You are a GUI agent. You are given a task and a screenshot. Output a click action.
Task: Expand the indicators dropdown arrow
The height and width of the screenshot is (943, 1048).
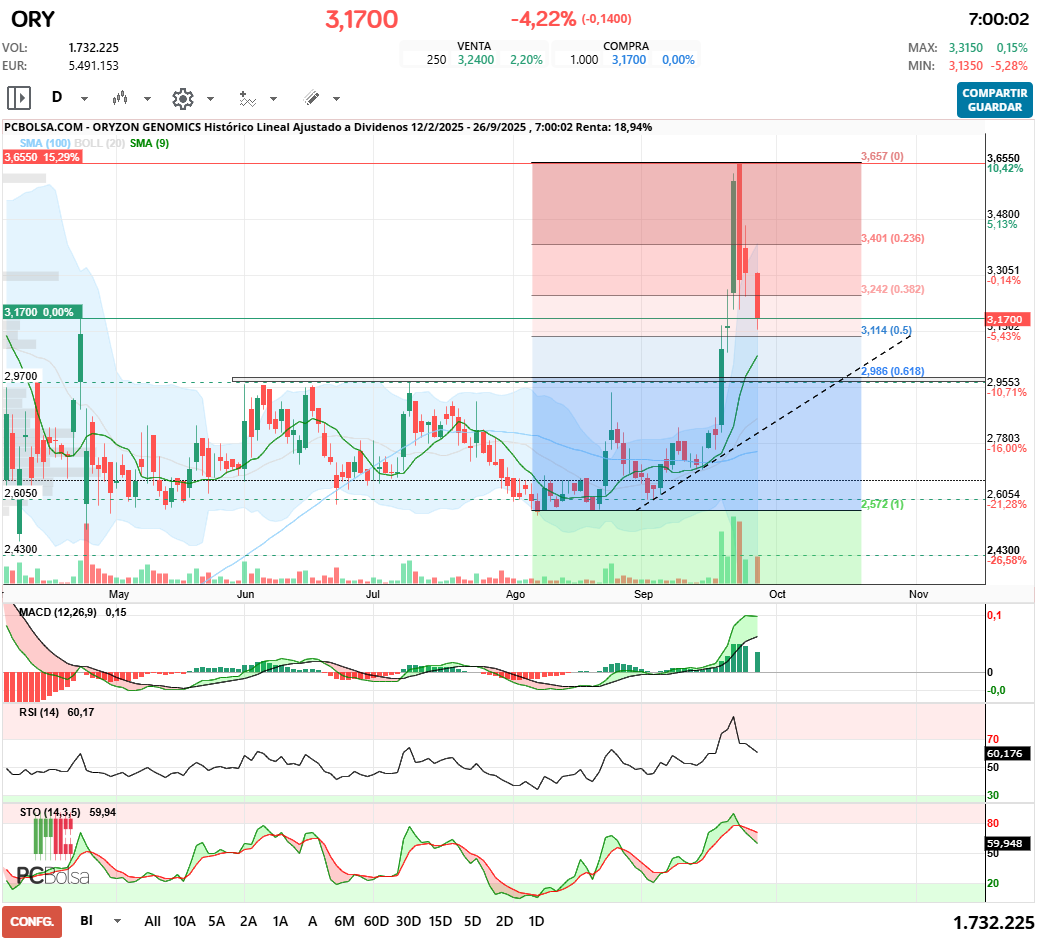(273, 99)
